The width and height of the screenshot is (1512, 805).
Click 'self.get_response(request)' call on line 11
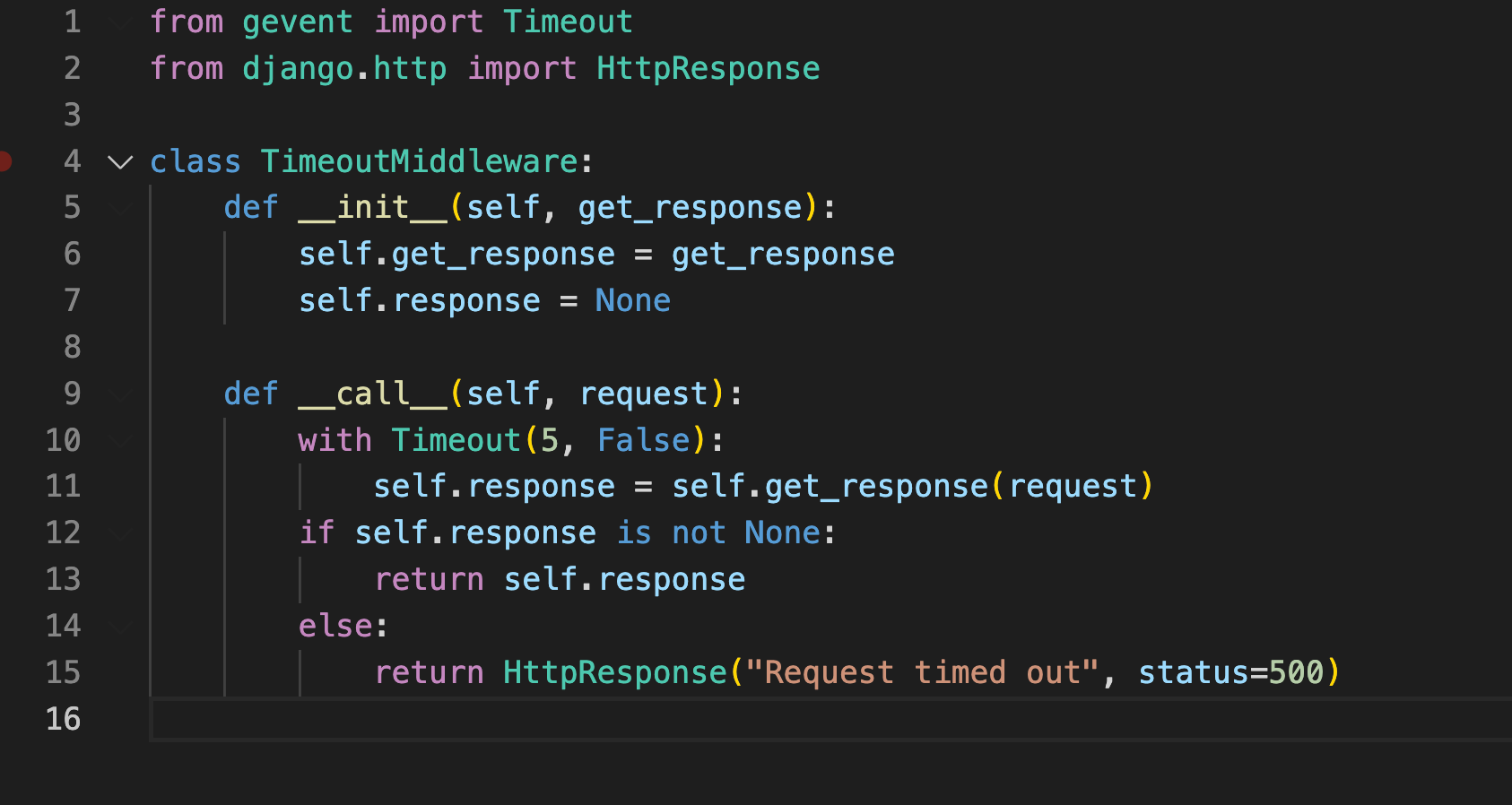click(913, 486)
